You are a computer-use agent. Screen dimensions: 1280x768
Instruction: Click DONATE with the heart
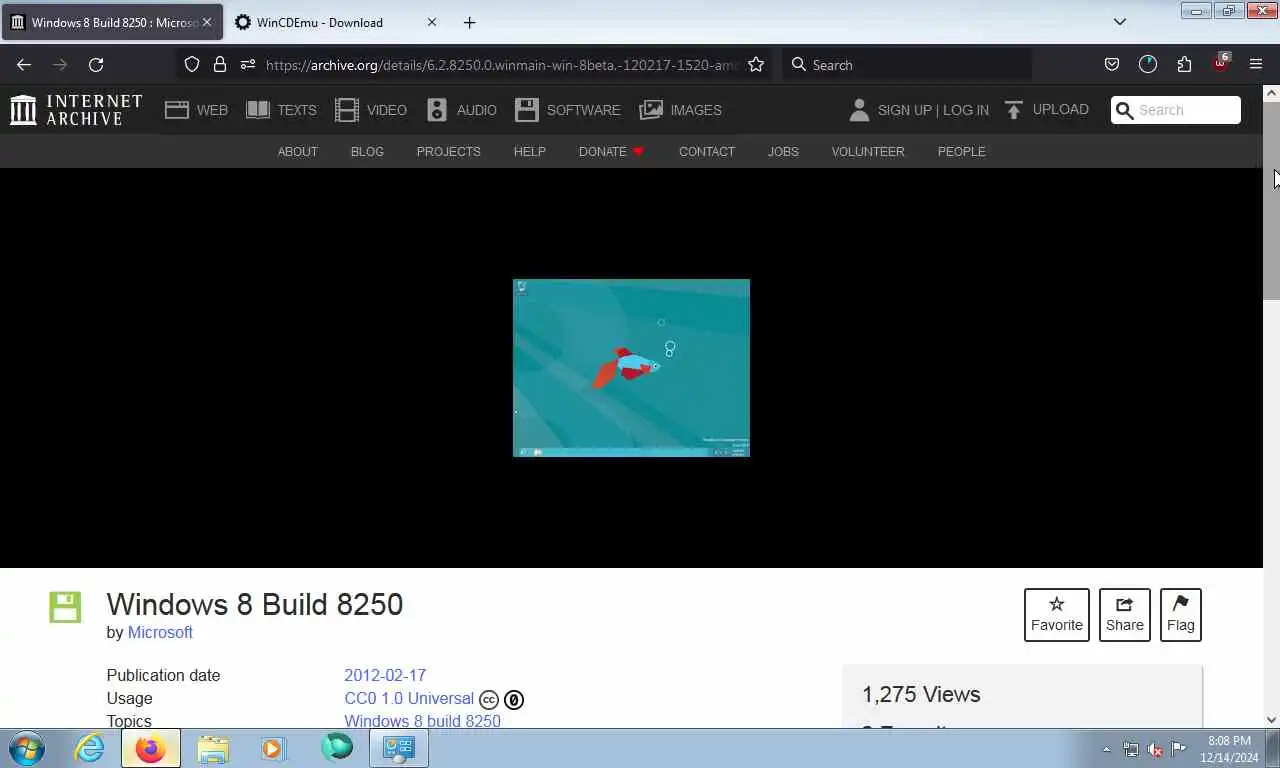point(611,152)
